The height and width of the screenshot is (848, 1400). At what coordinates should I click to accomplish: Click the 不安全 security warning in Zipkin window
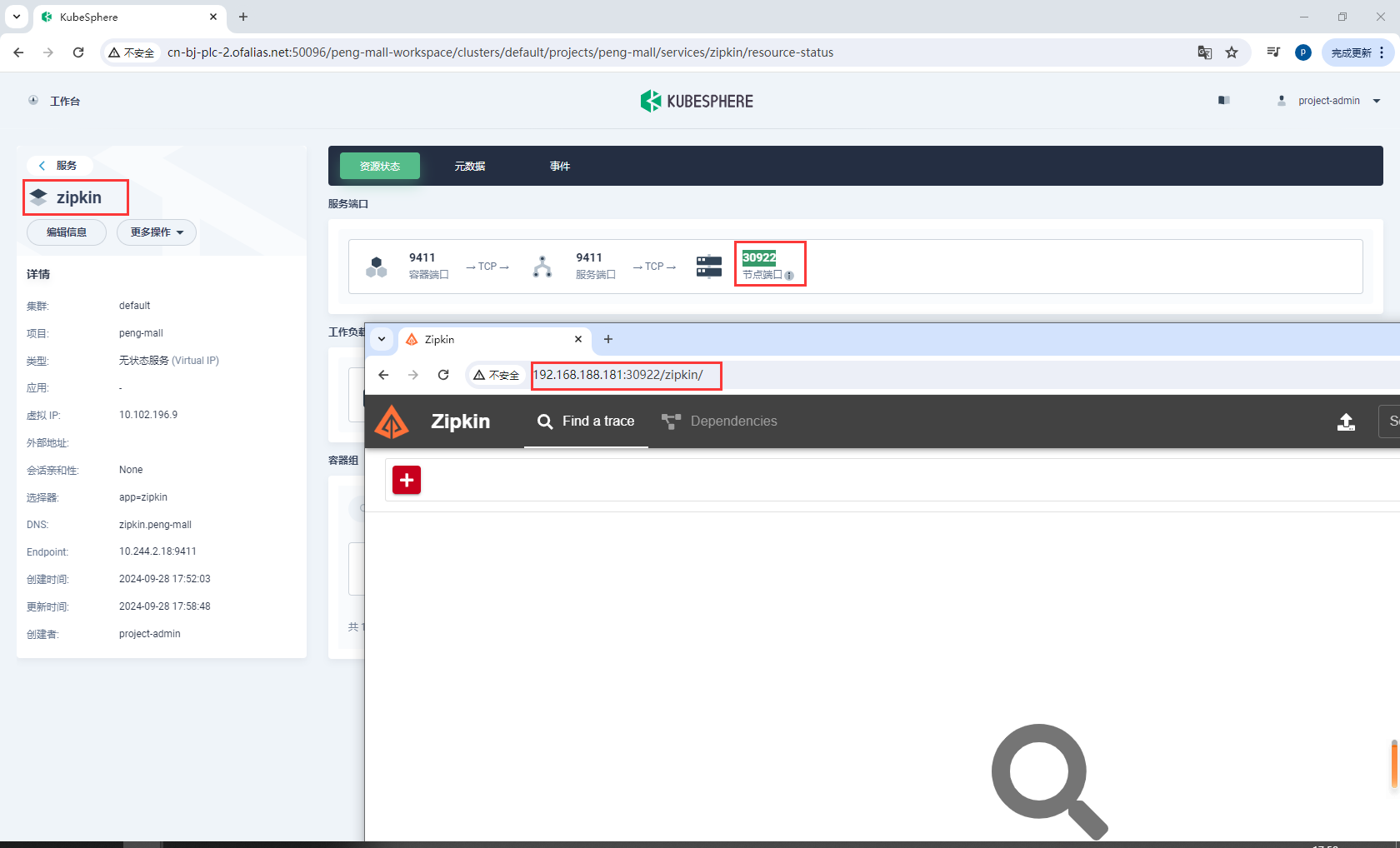point(496,375)
